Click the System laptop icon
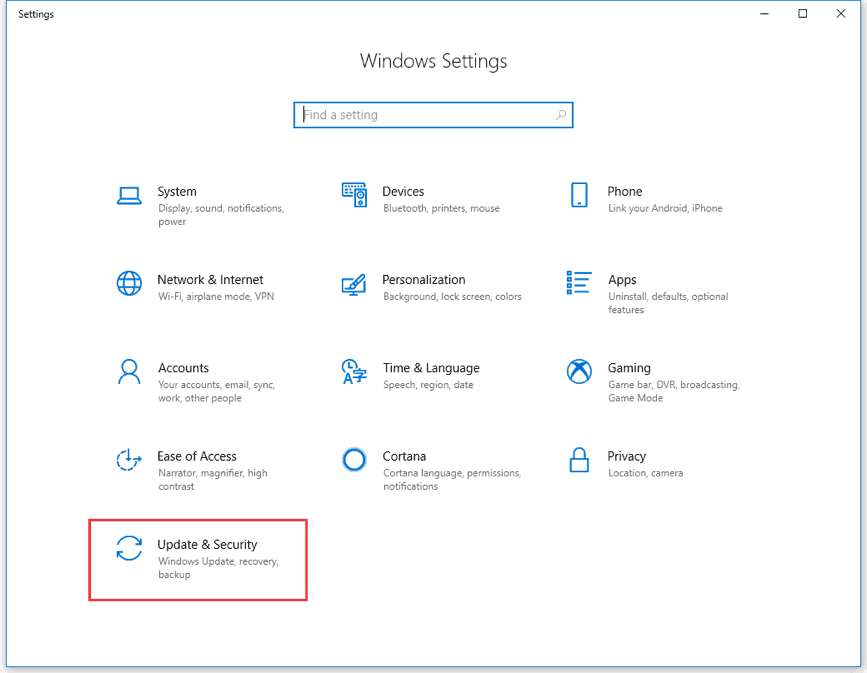Image resolution: width=867 pixels, height=673 pixels. (x=129, y=195)
